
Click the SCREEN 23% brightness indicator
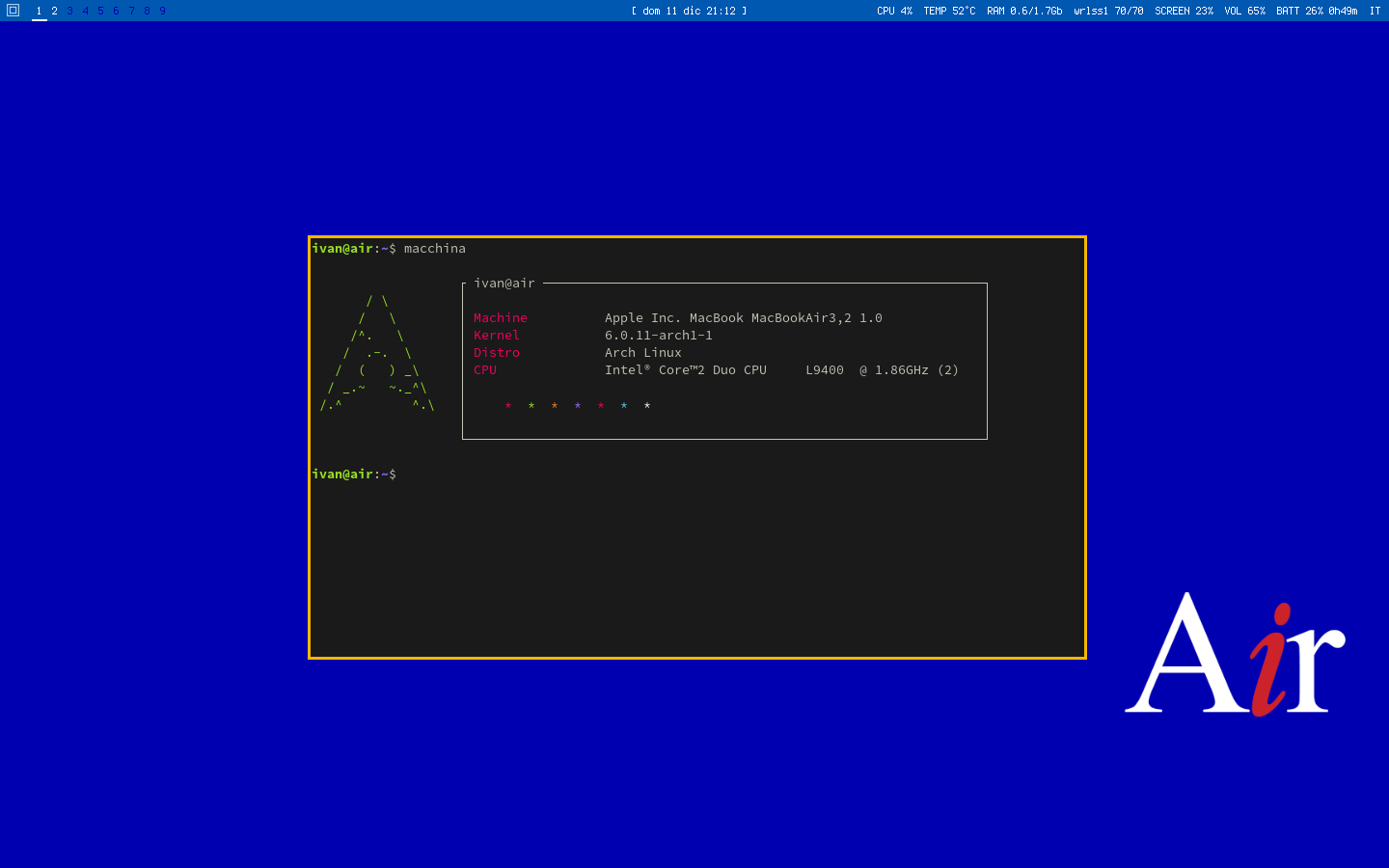(x=1184, y=11)
